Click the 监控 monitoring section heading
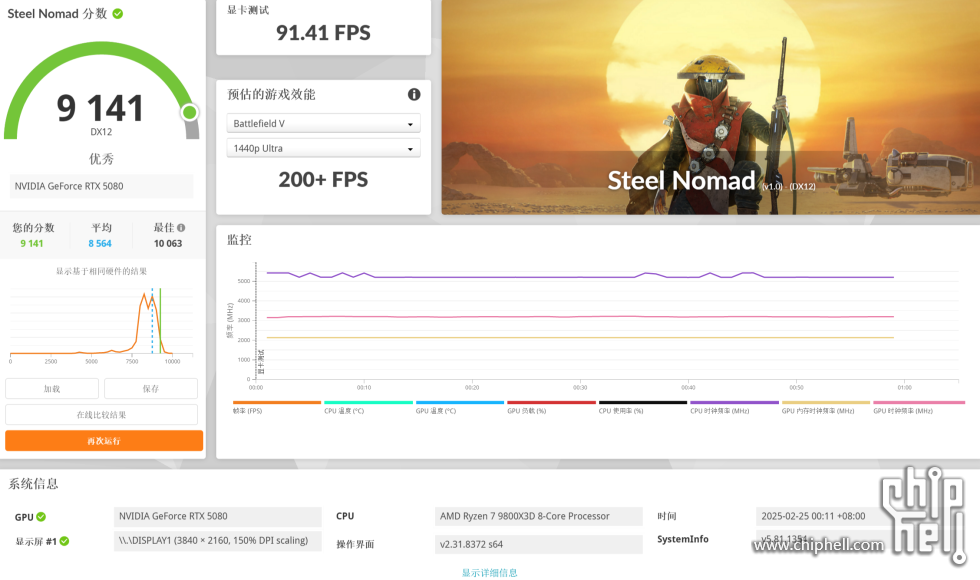The width and height of the screenshot is (980, 580). 239,240
